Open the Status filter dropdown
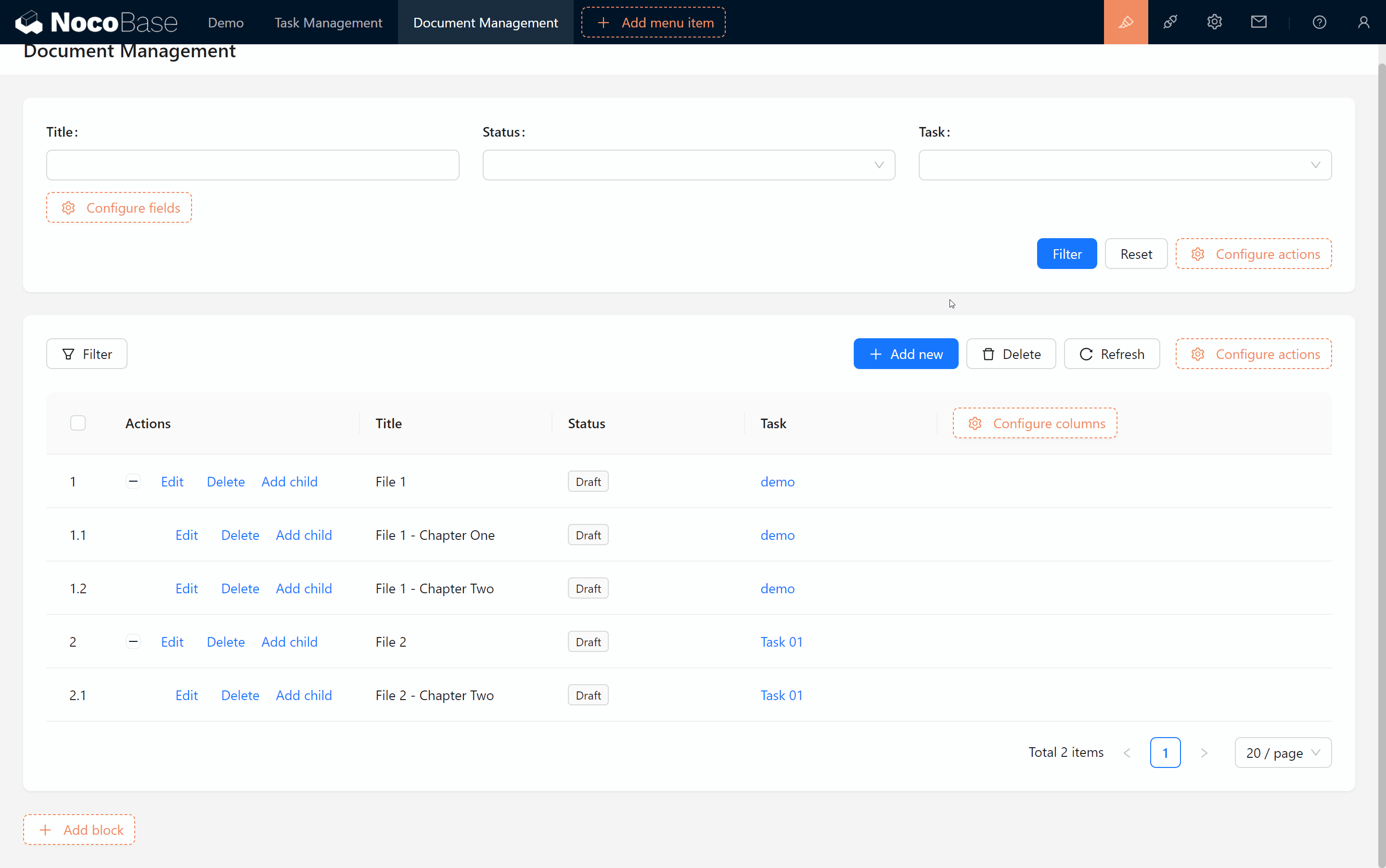Viewport: 1386px width, 868px height. click(688, 166)
